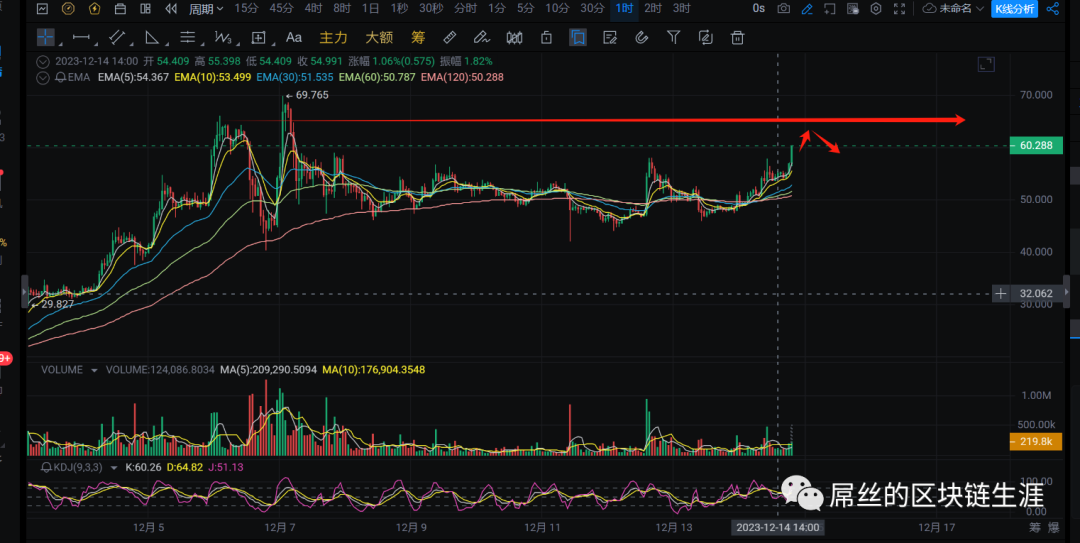Viewport: 1080px width, 543px height.
Task: Select the Aa text annotation tool
Action: (293, 37)
